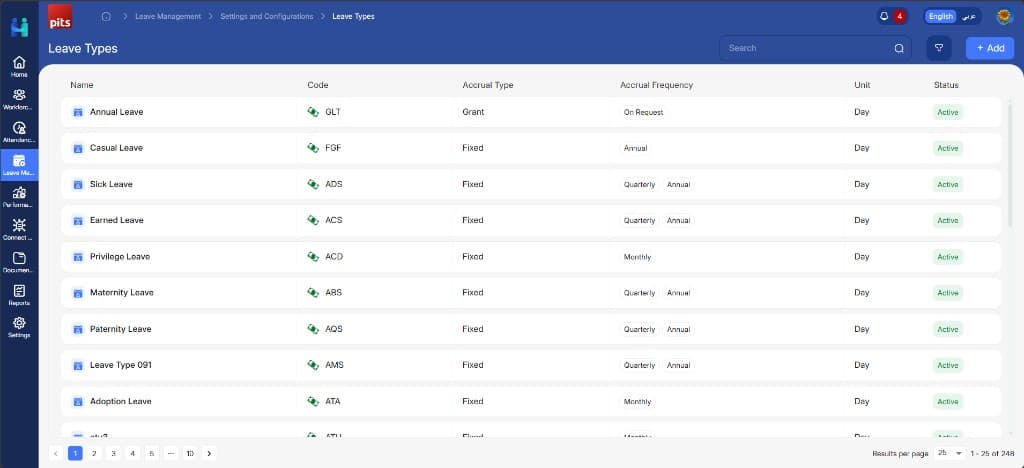Image resolution: width=1024 pixels, height=468 pixels.
Task: Click the Accrual Frequency column header
Action: pos(656,85)
